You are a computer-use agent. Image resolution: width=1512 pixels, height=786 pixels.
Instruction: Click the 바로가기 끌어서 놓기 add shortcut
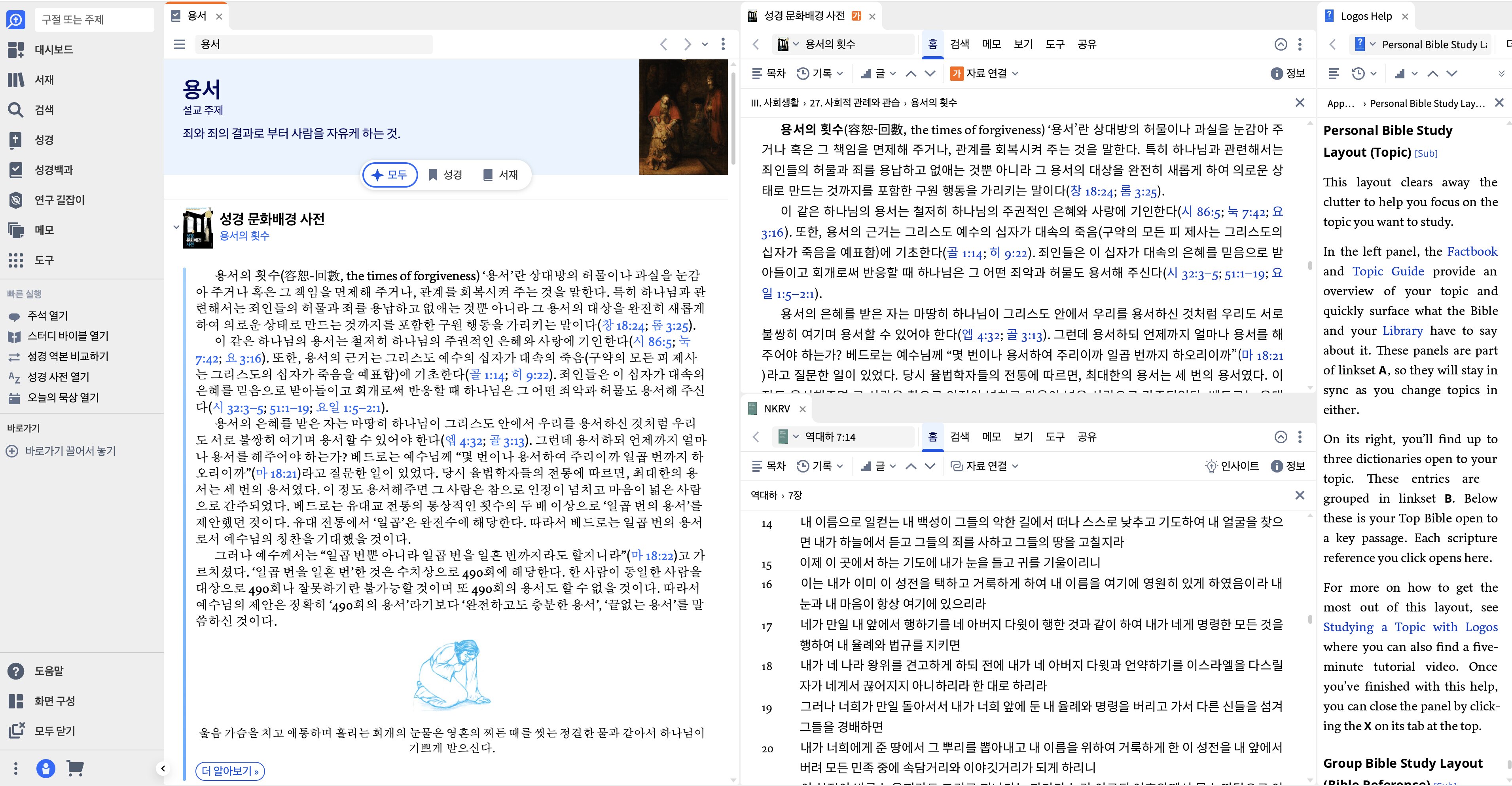(61, 451)
